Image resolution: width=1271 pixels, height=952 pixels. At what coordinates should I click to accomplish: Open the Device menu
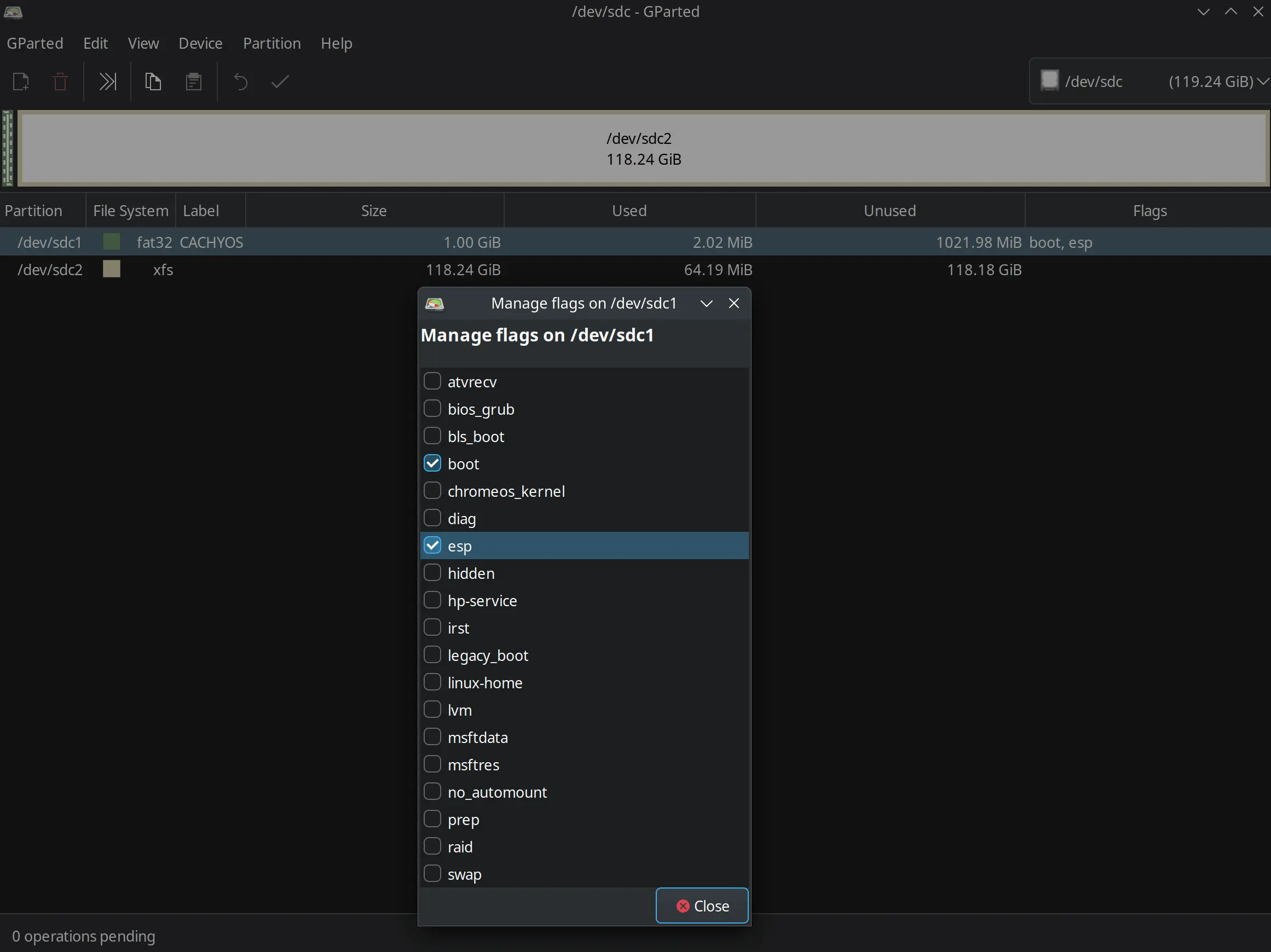tap(200, 43)
